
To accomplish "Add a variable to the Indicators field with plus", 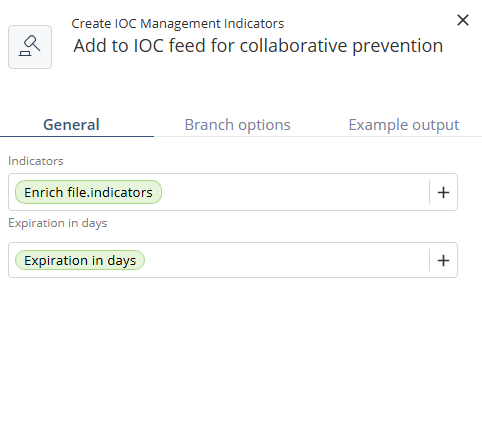I will 443,192.
